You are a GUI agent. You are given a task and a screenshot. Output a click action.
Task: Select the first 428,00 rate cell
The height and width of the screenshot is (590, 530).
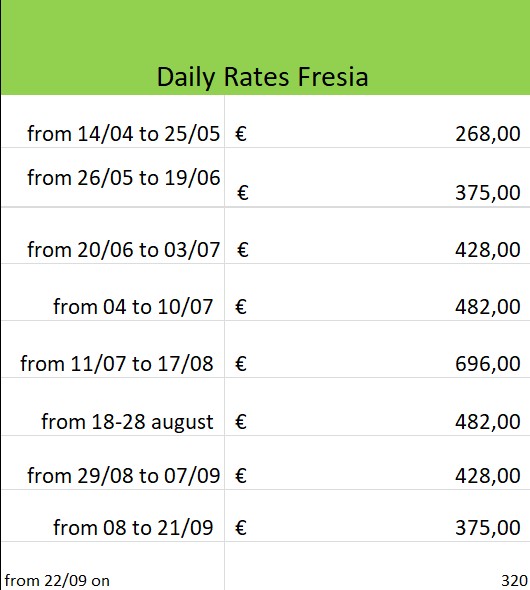click(x=377, y=235)
